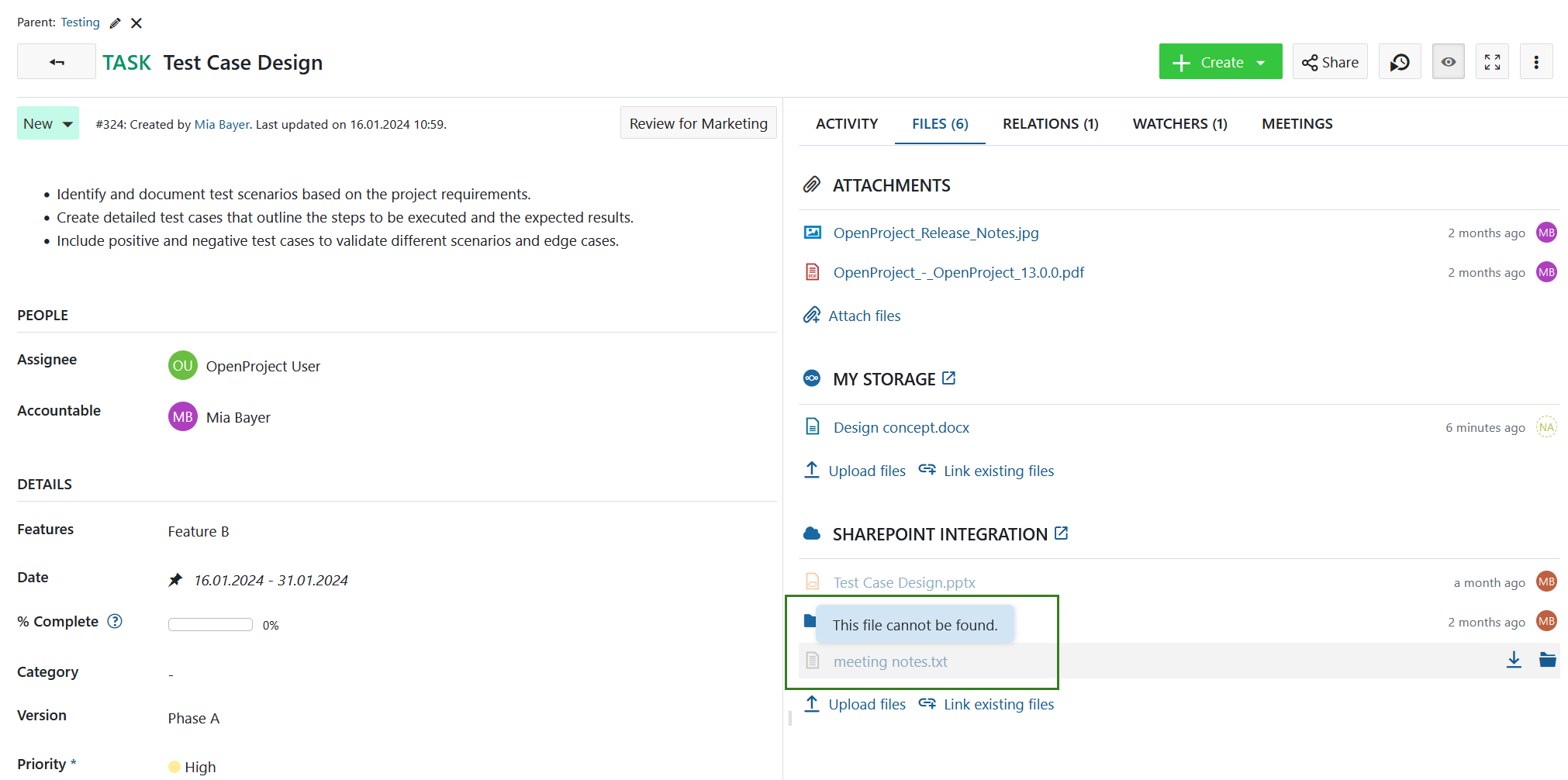
Task: Click Mia Bayer's MB avatar
Action: (x=182, y=416)
